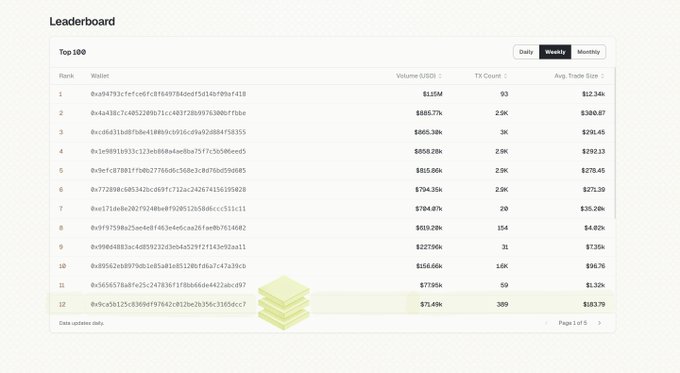This screenshot has height=373, width=680.
Task: Select wallet starting 0x9f97598a
Action: (x=168, y=228)
